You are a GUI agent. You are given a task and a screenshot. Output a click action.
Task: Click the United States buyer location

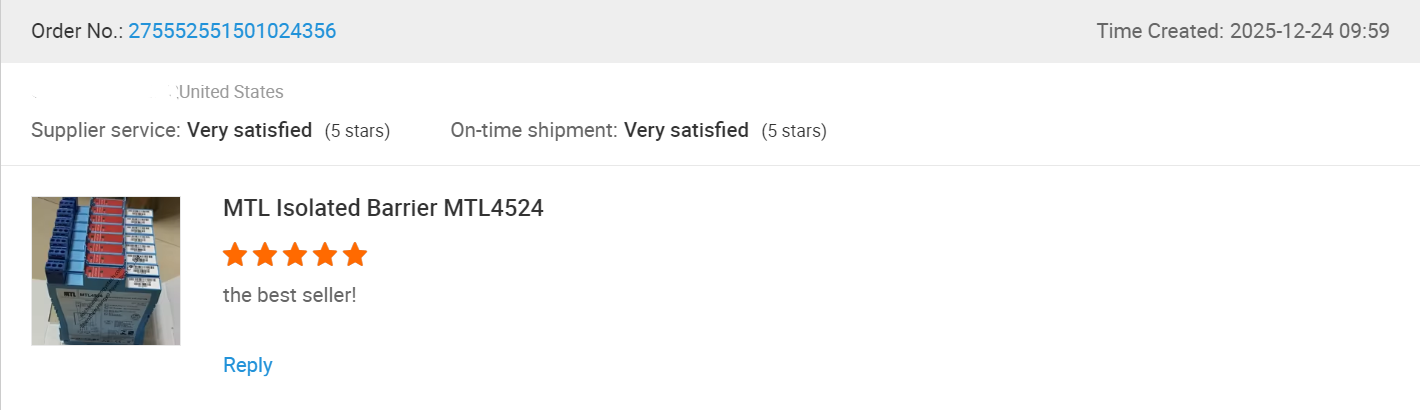pos(231,92)
